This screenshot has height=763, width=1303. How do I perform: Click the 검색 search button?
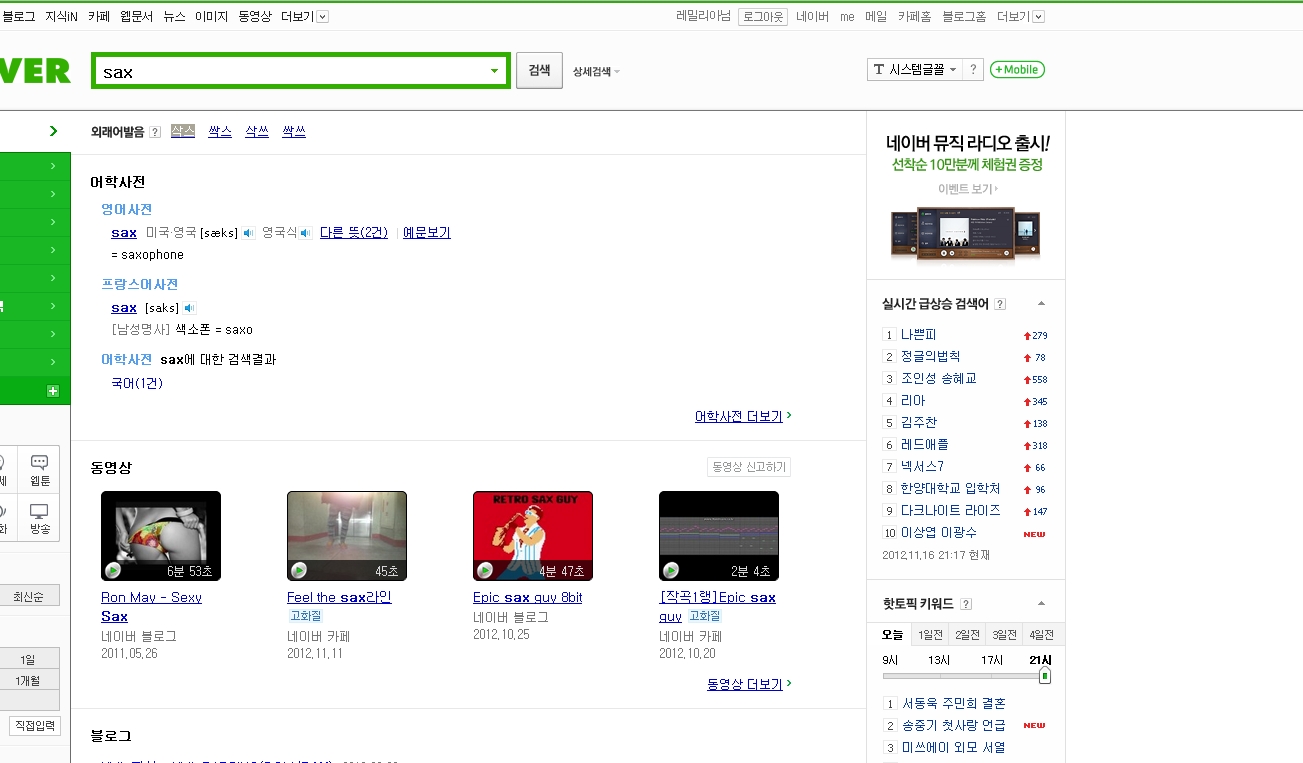(539, 70)
